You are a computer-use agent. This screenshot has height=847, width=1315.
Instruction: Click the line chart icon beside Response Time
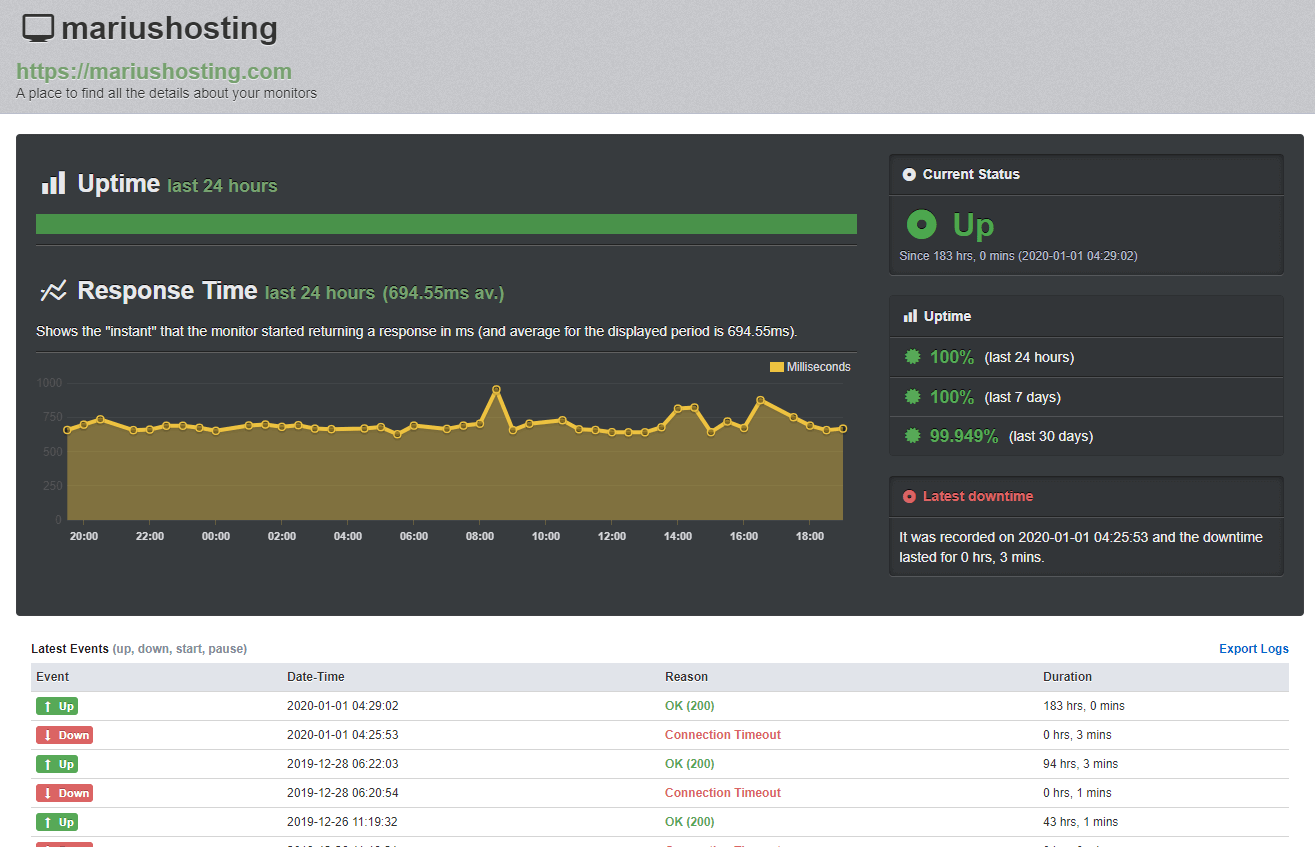tap(53, 291)
